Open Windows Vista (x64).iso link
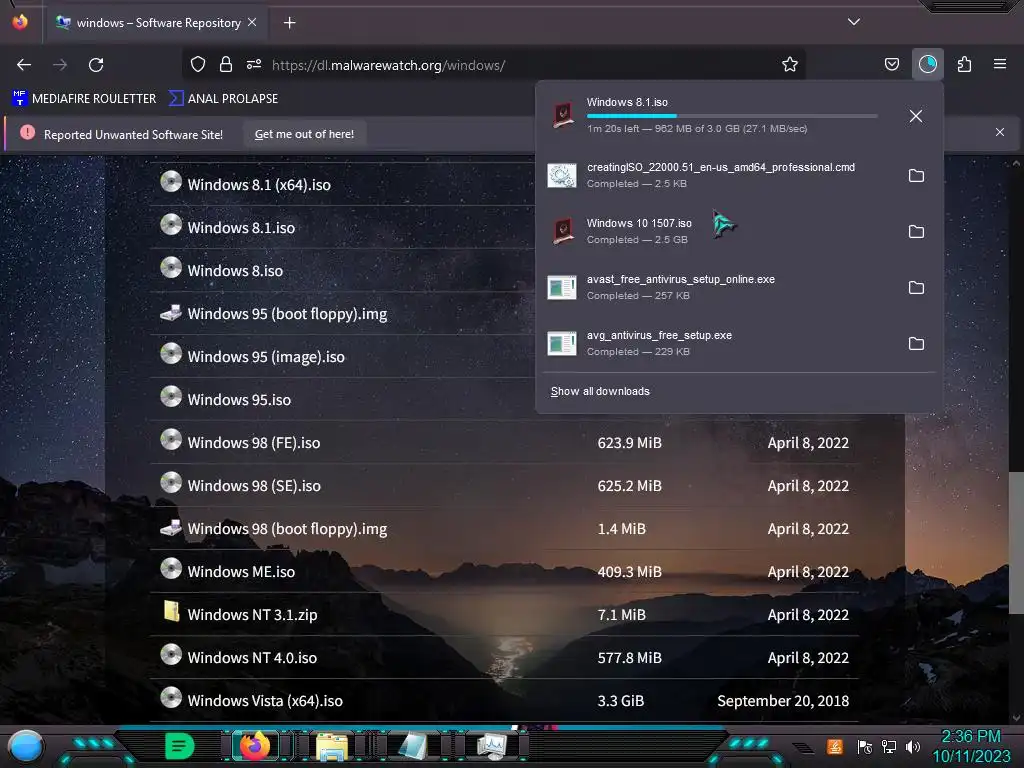Image resolution: width=1024 pixels, height=768 pixels. 265,701
